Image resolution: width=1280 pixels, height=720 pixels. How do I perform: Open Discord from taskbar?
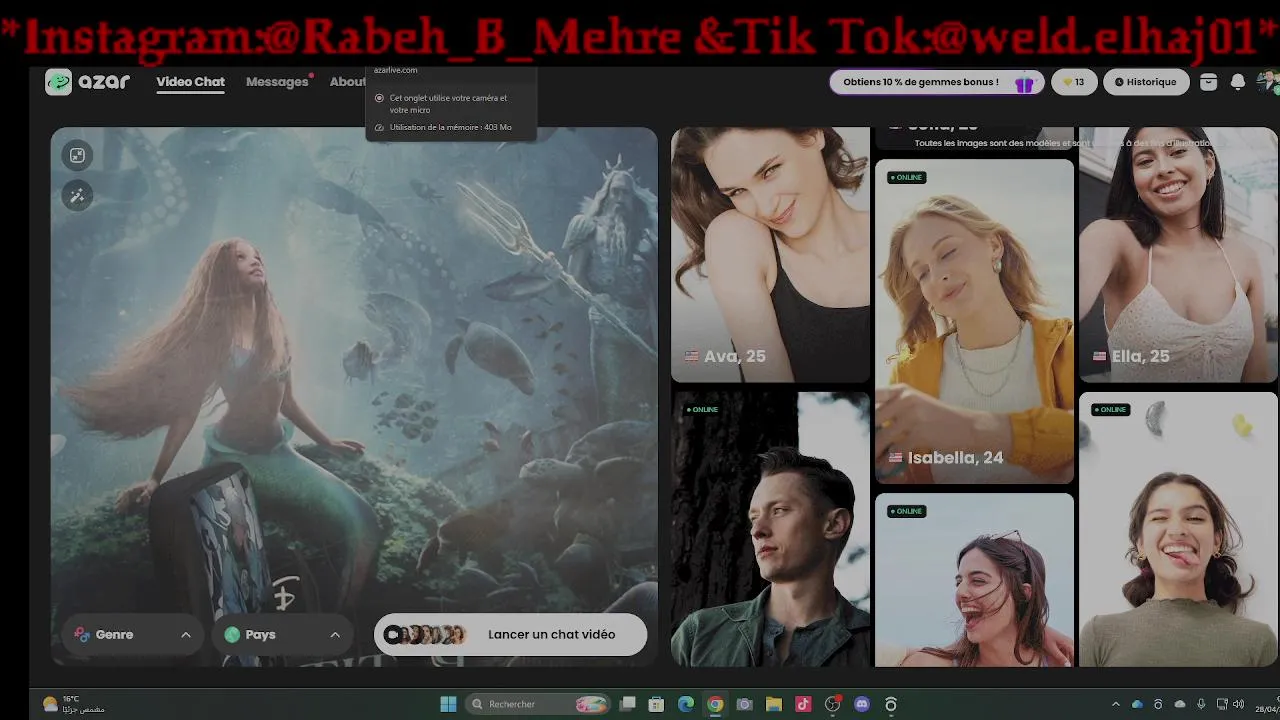[862, 704]
